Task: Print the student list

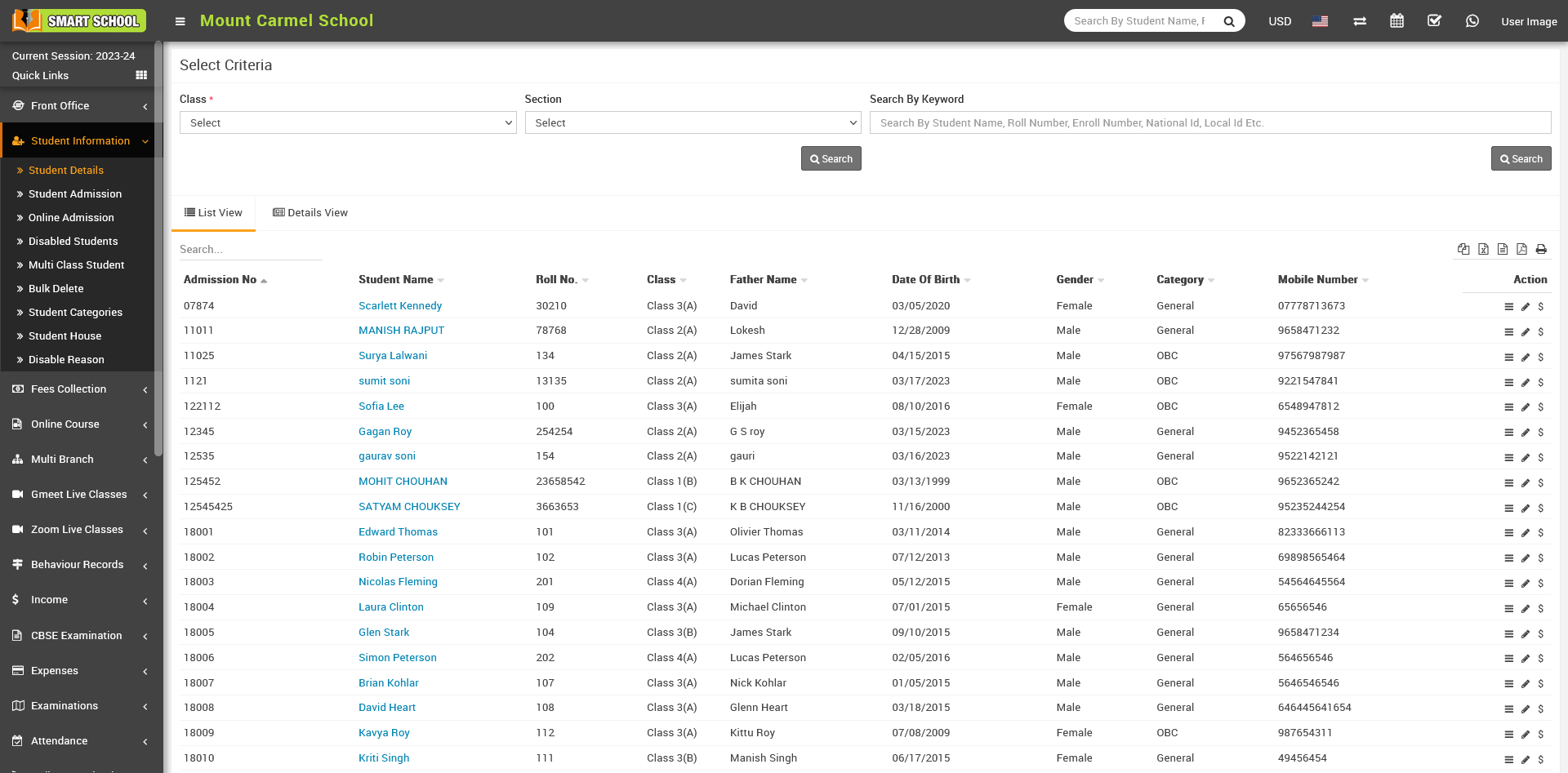Action: tap(1541, 249)
